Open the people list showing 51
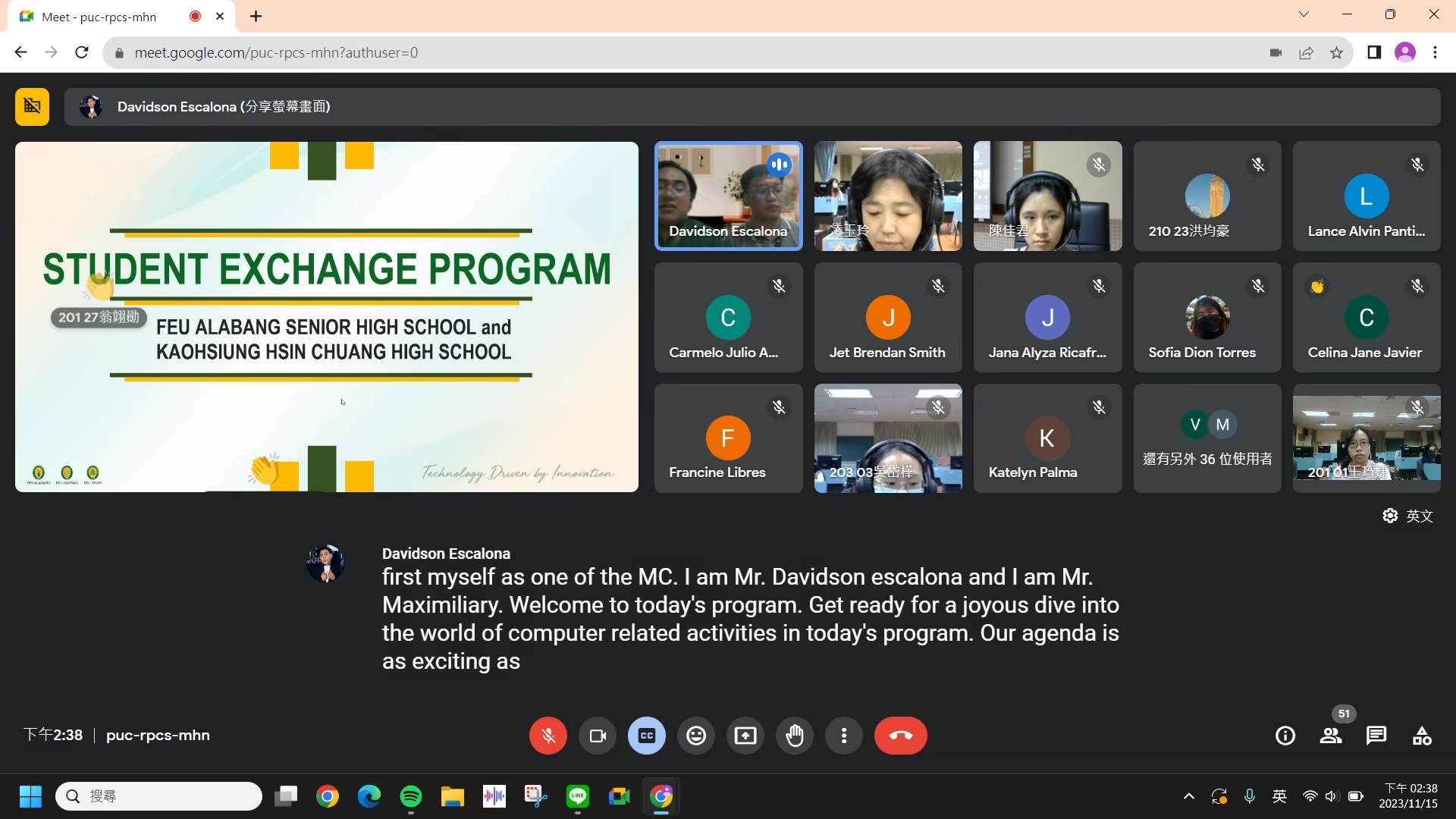This screenshot has width=1456, height=819. (x=1331, y=736)
